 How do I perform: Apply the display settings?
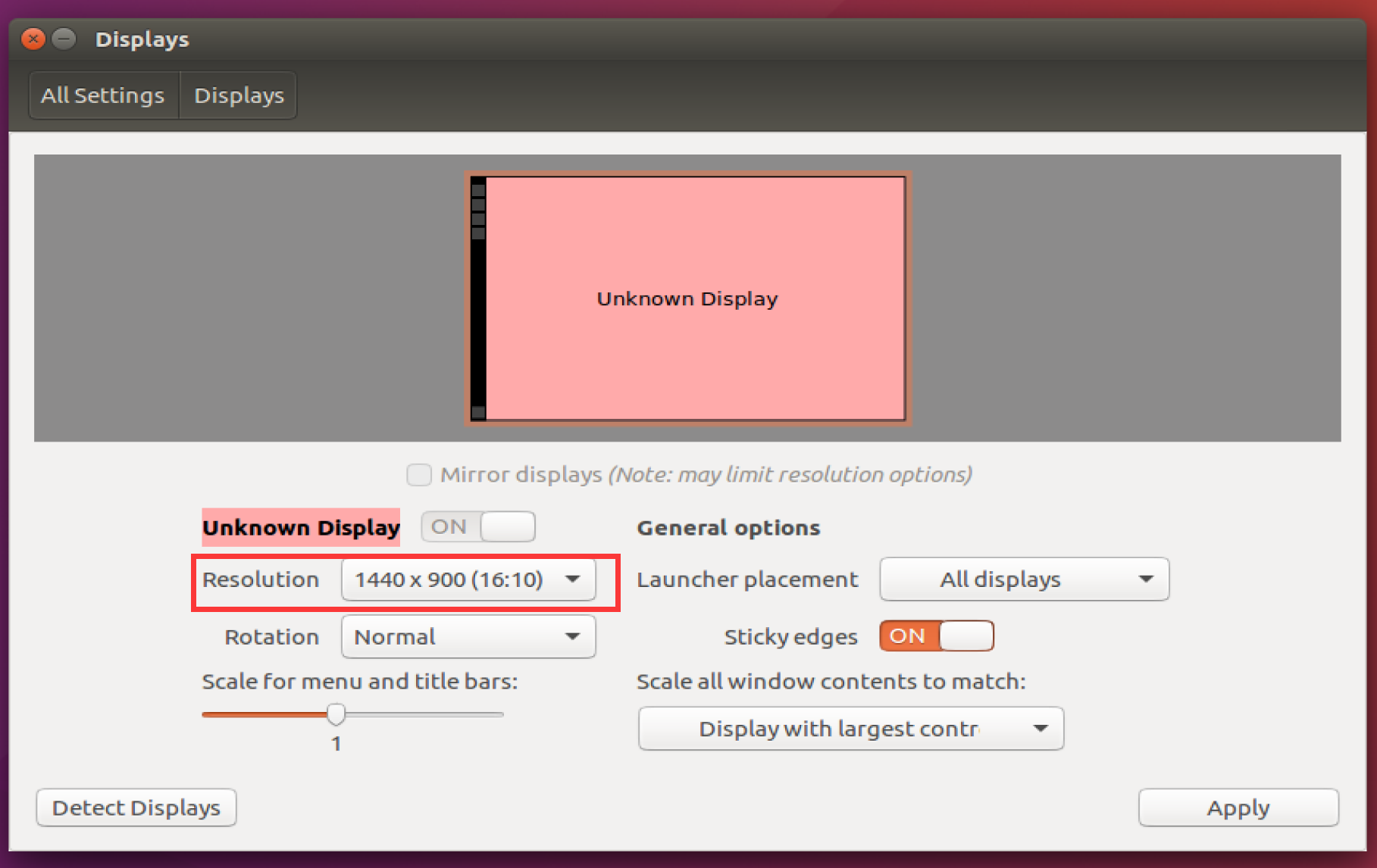1238,807
